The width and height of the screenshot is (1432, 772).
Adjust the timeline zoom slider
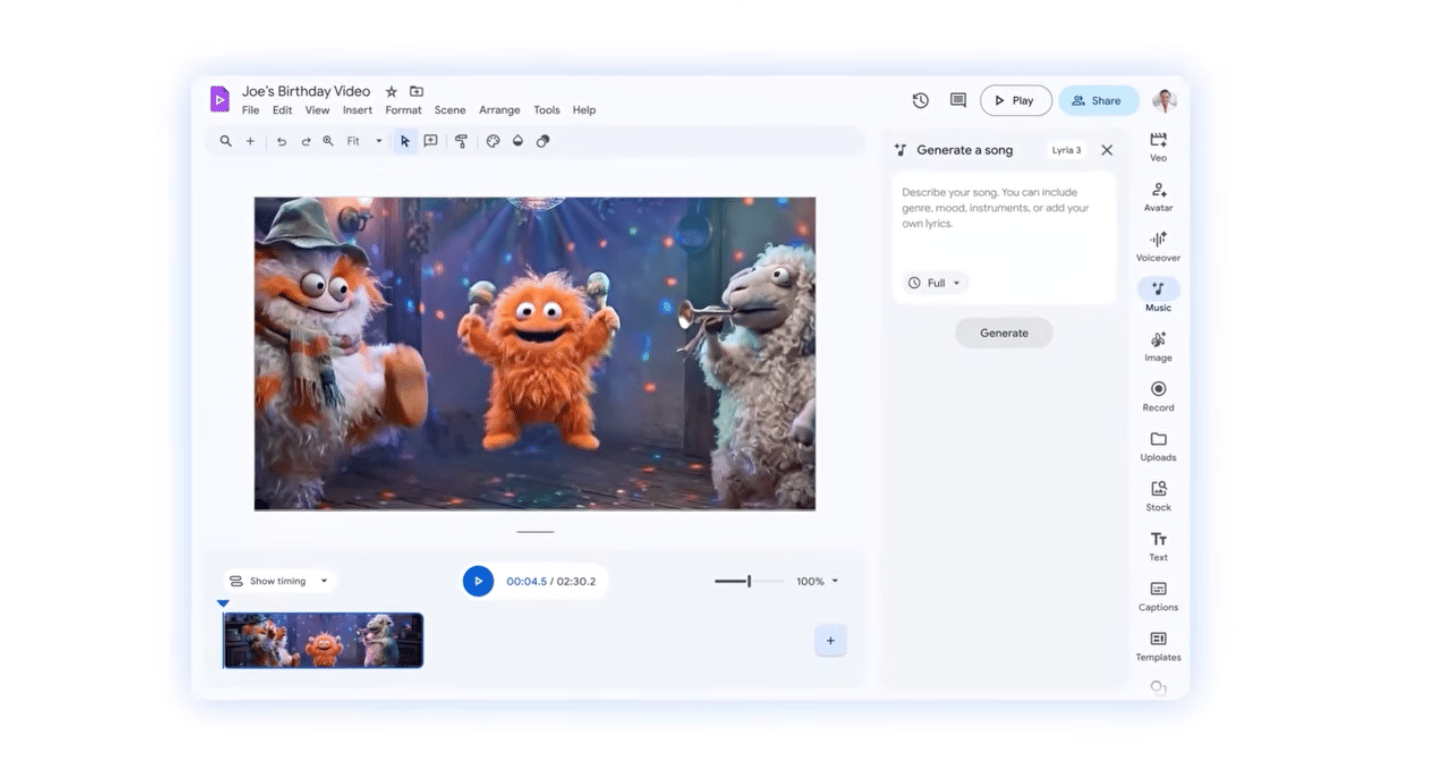pos(748,581)
